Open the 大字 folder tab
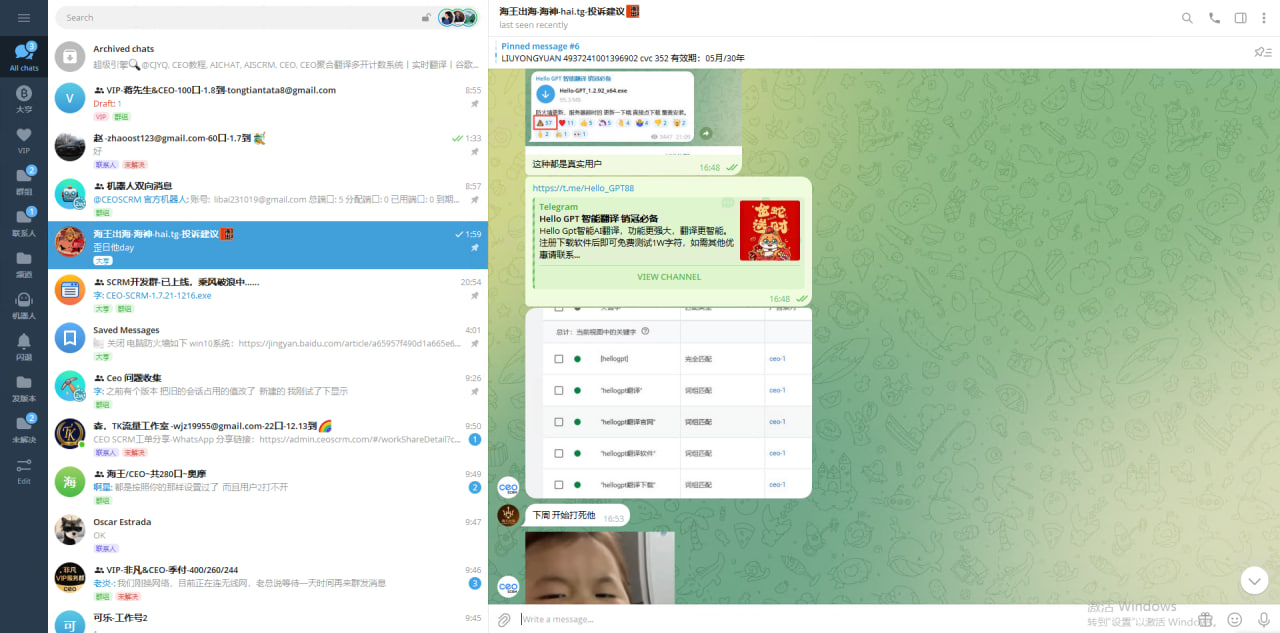Image resolution: width=1280 pixels, height=633 pixels. point(23,98)
